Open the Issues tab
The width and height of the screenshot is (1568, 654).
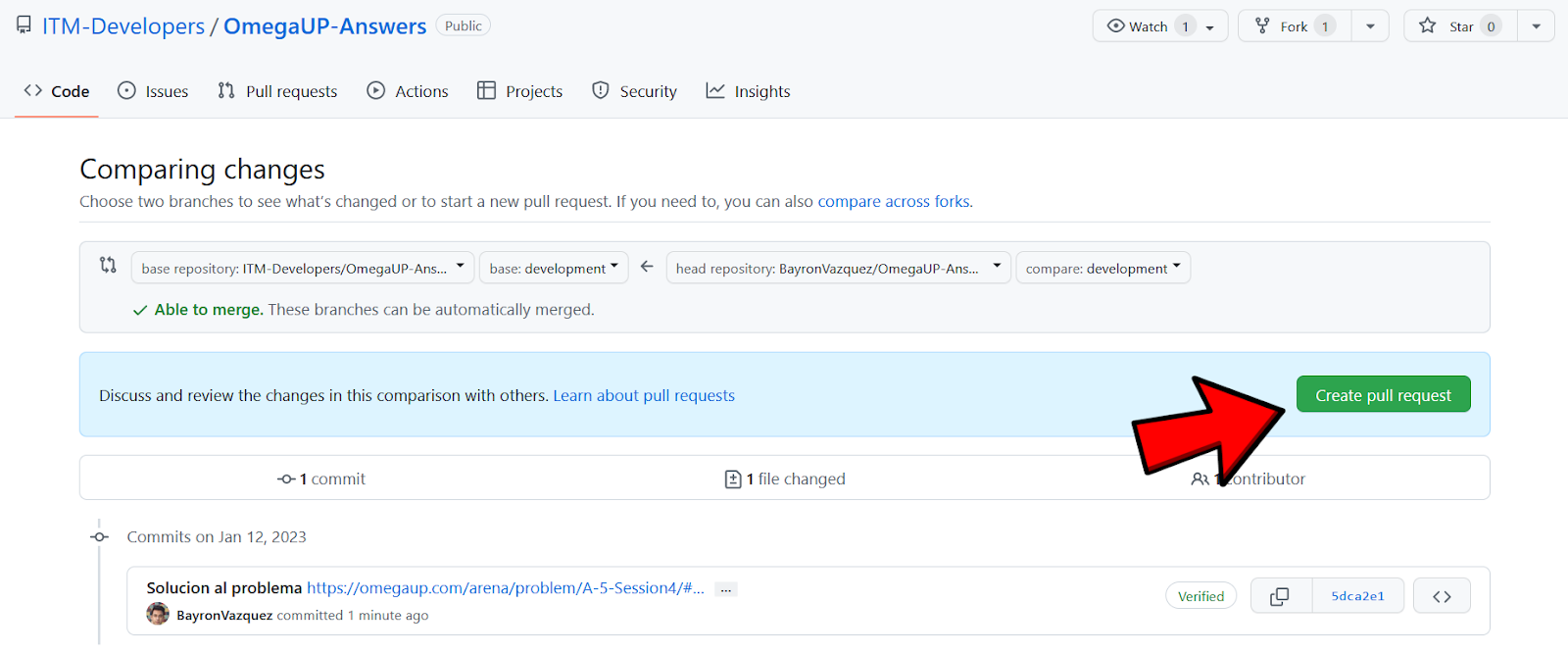153,91
